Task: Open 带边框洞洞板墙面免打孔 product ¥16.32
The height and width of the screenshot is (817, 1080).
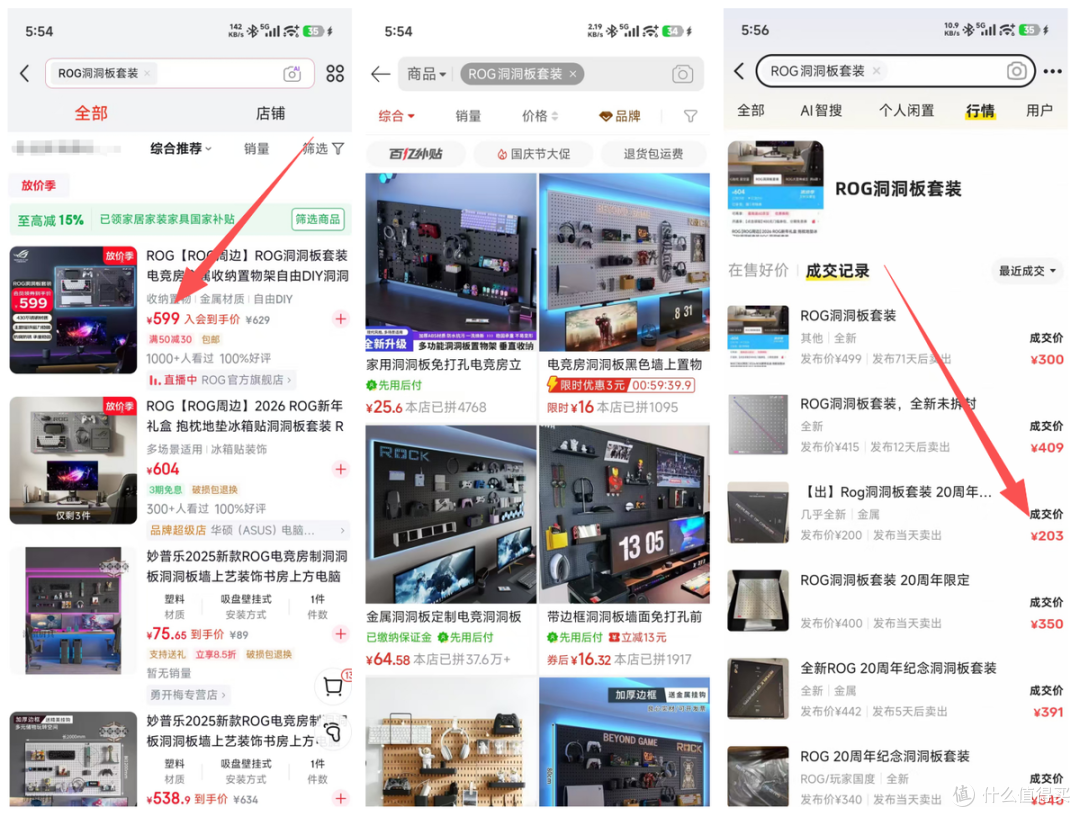Action: 625,548
